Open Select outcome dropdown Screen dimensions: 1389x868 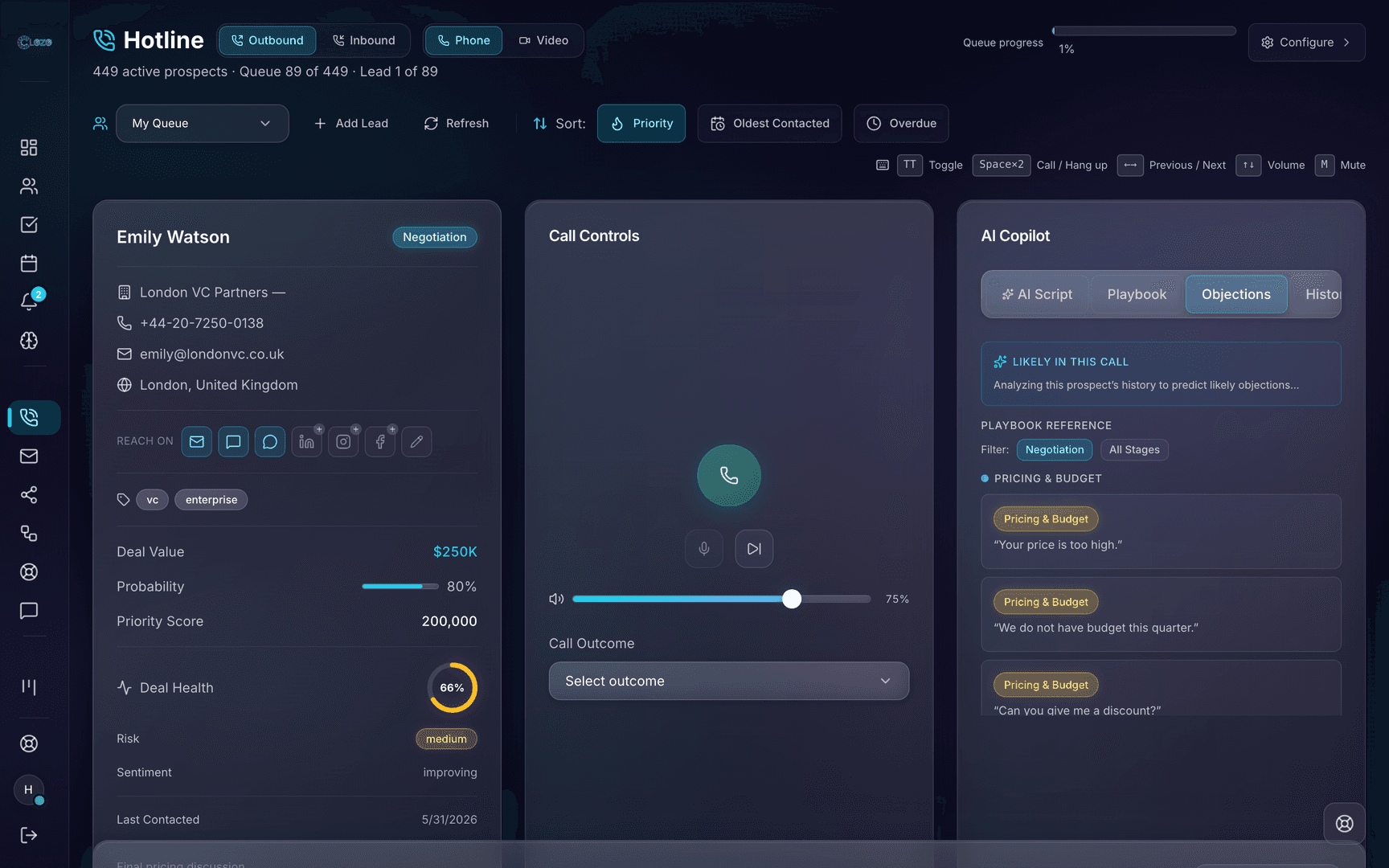(x=729, y=681)
